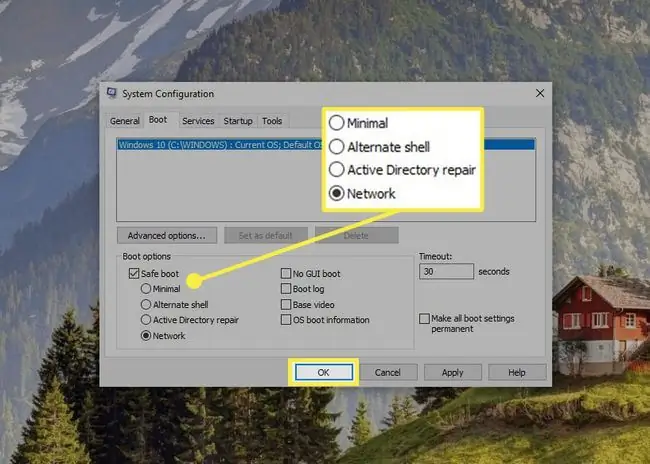Select the Alternate shell radio button

[146, 304]
